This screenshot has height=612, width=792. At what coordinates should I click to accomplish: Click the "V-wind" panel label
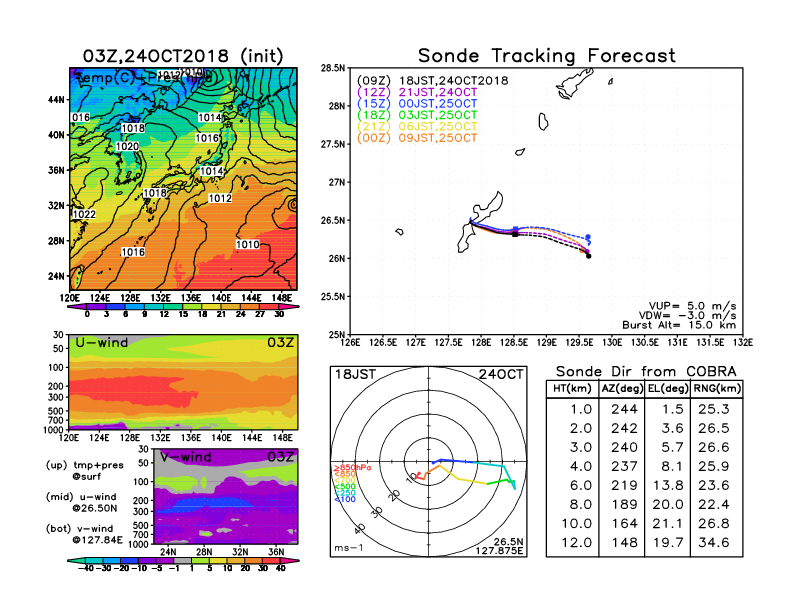tap(186, 457)
